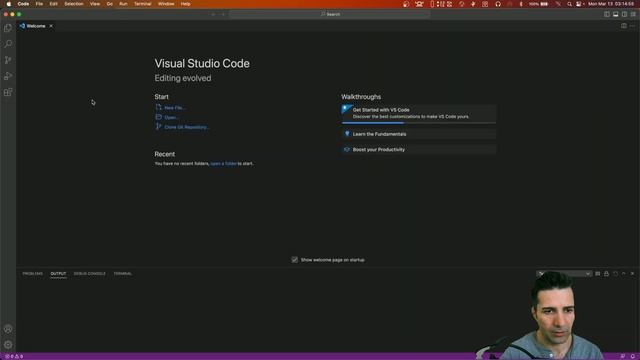This screenshot has width=640, height=360.
Task: Open the Help menu
Action: click(185, 4)
